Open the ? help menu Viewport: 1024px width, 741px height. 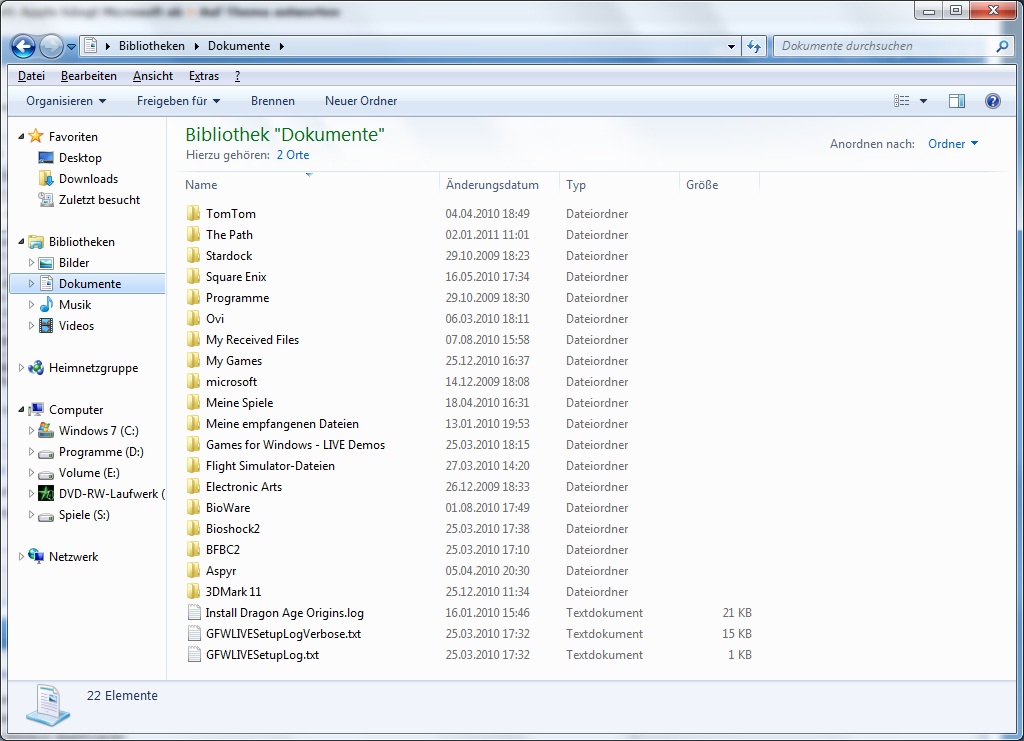click(238, 76)
